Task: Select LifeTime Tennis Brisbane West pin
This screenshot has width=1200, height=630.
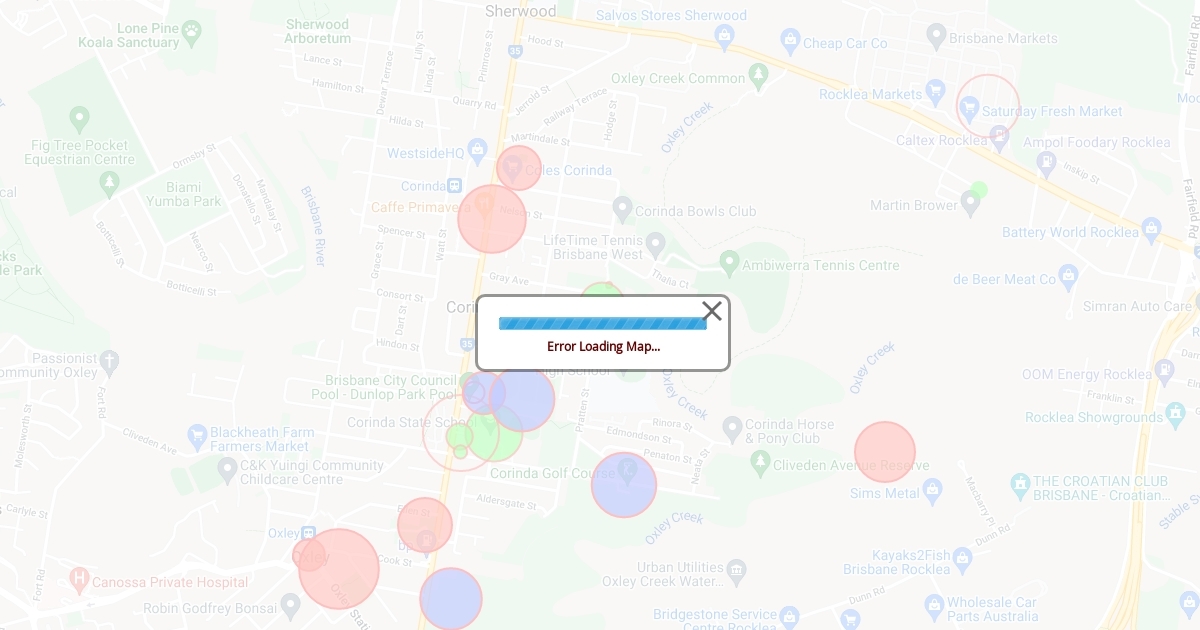Action: click(655, 243)
